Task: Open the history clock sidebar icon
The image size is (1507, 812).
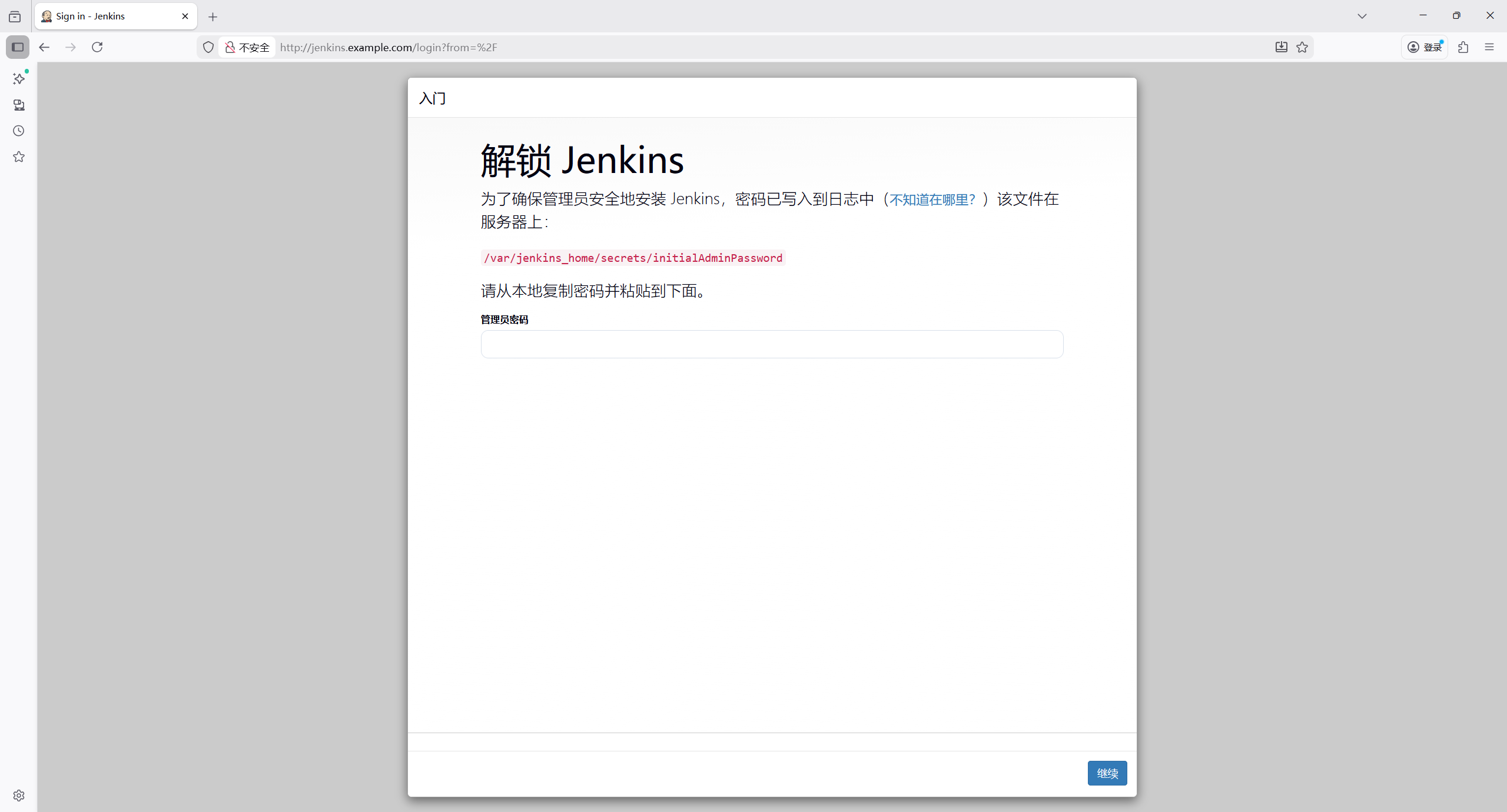Action: tap(19, 131)
